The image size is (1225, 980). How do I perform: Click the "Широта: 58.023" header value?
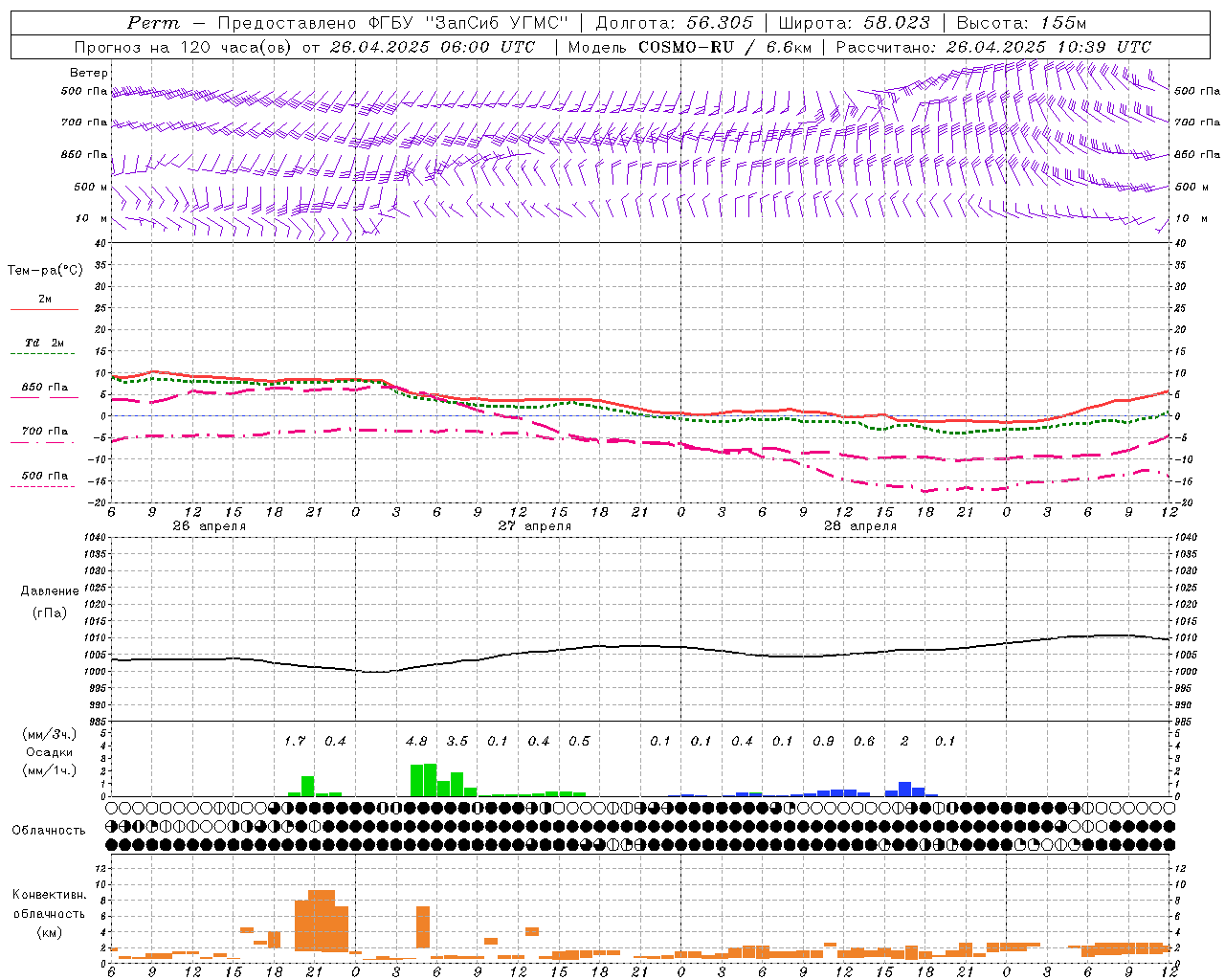[854, 23]
